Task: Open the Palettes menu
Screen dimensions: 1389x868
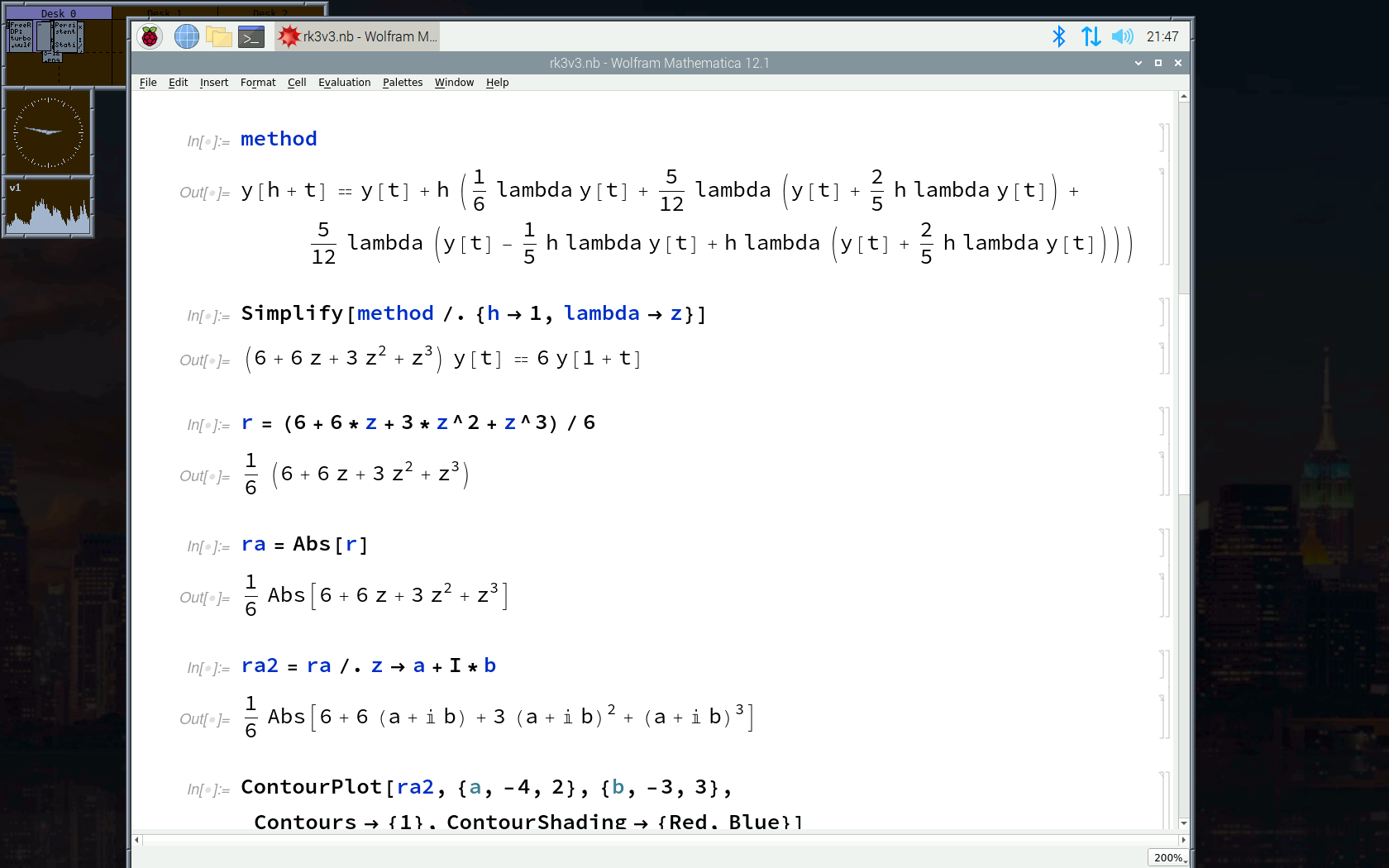Action: pyautogui.click(x=402, y=83)
